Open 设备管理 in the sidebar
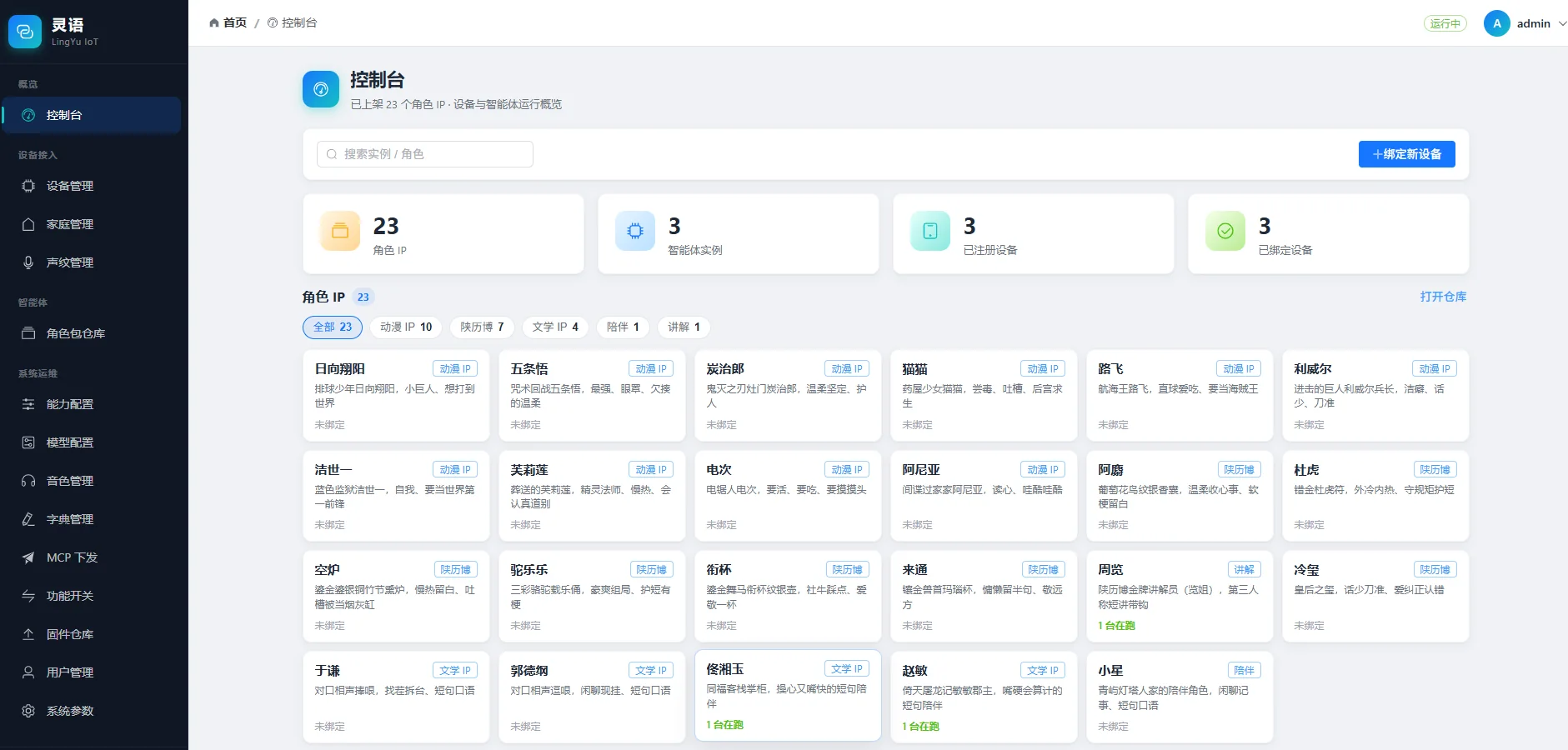 click(92, 186)
